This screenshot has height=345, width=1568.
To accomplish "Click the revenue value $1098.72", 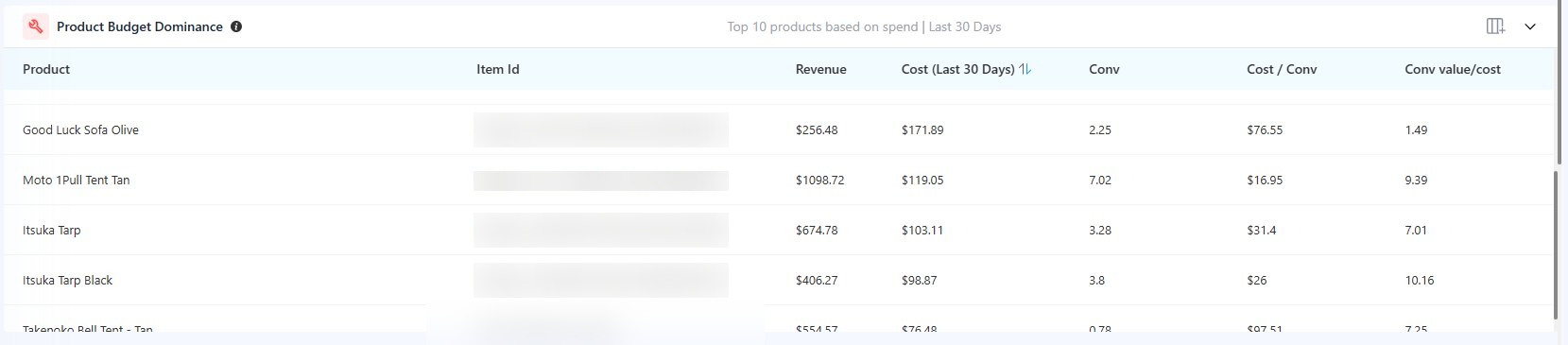I will coord(820,180).
